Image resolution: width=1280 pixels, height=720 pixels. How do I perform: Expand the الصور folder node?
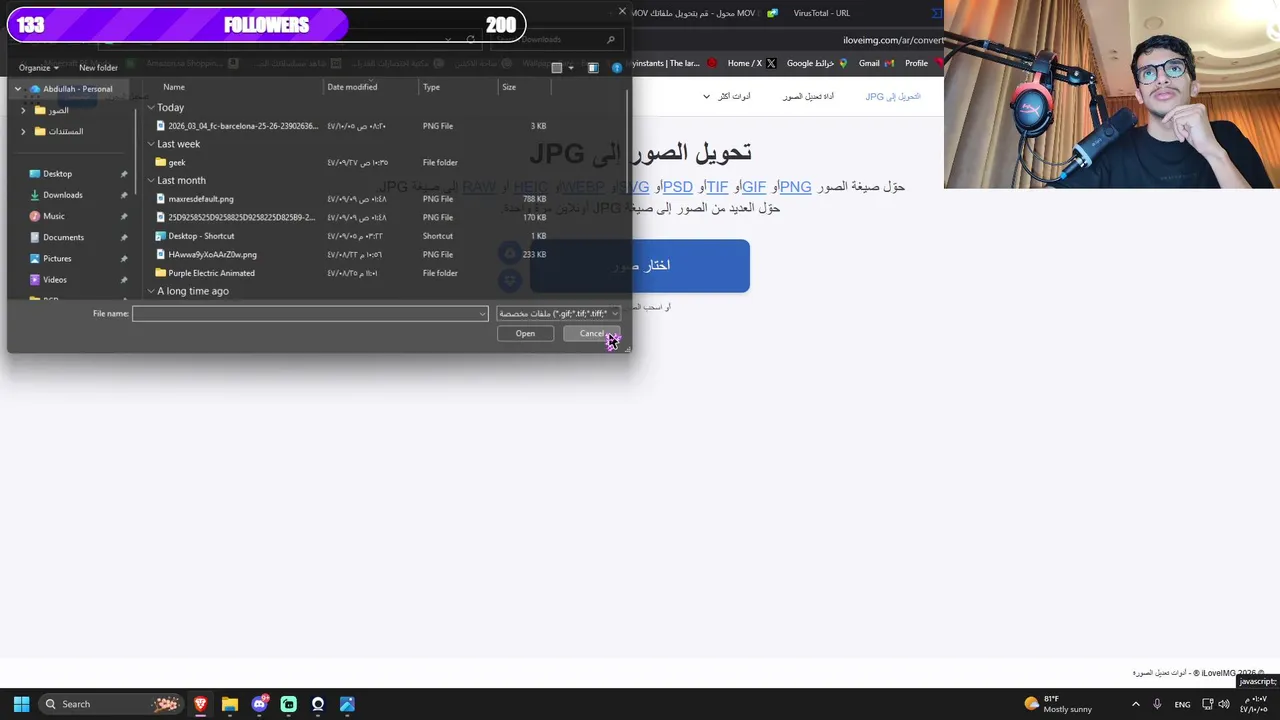[23, 110]
